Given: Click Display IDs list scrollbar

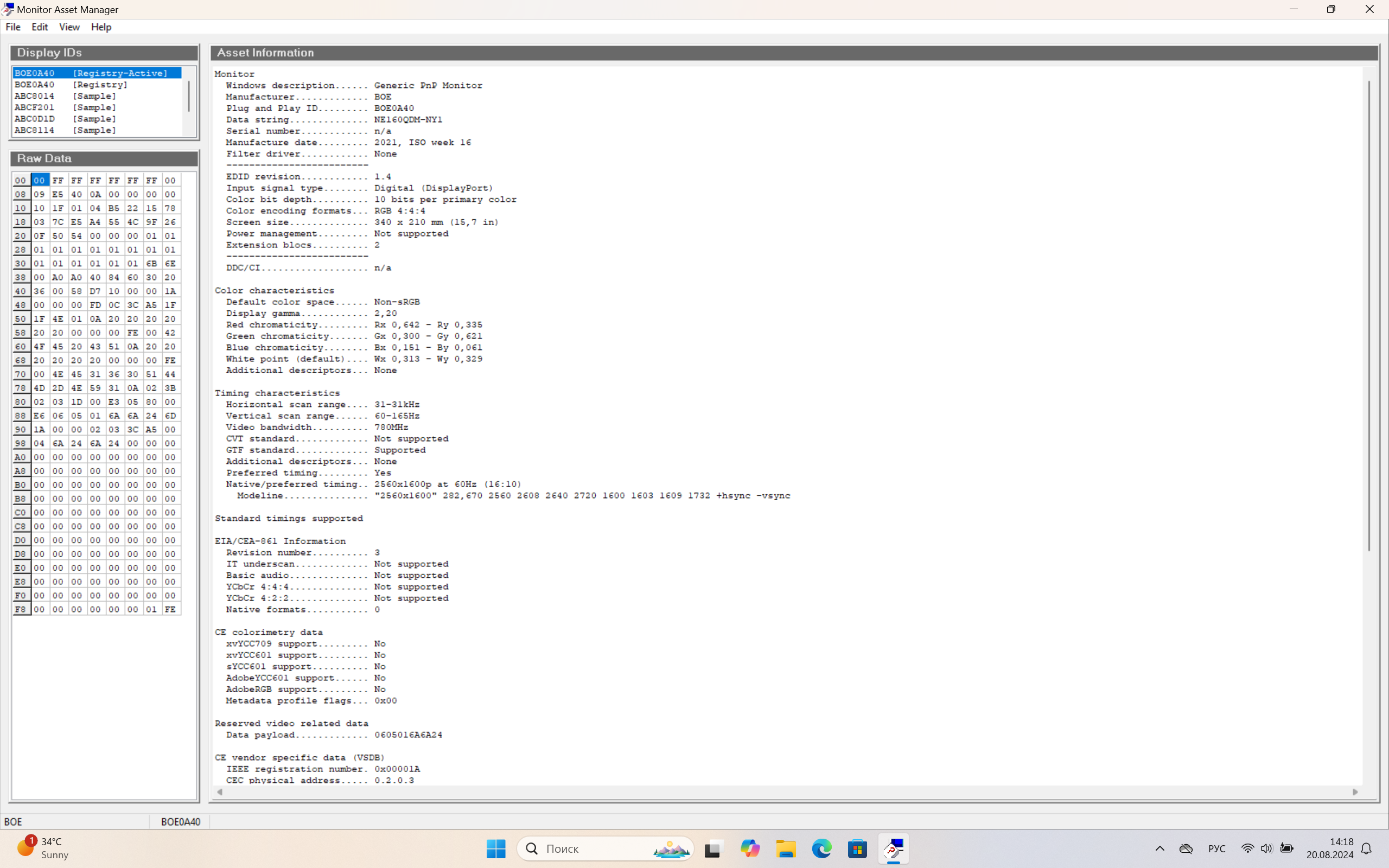Looking at the screenshot, I should pos(189,97).
